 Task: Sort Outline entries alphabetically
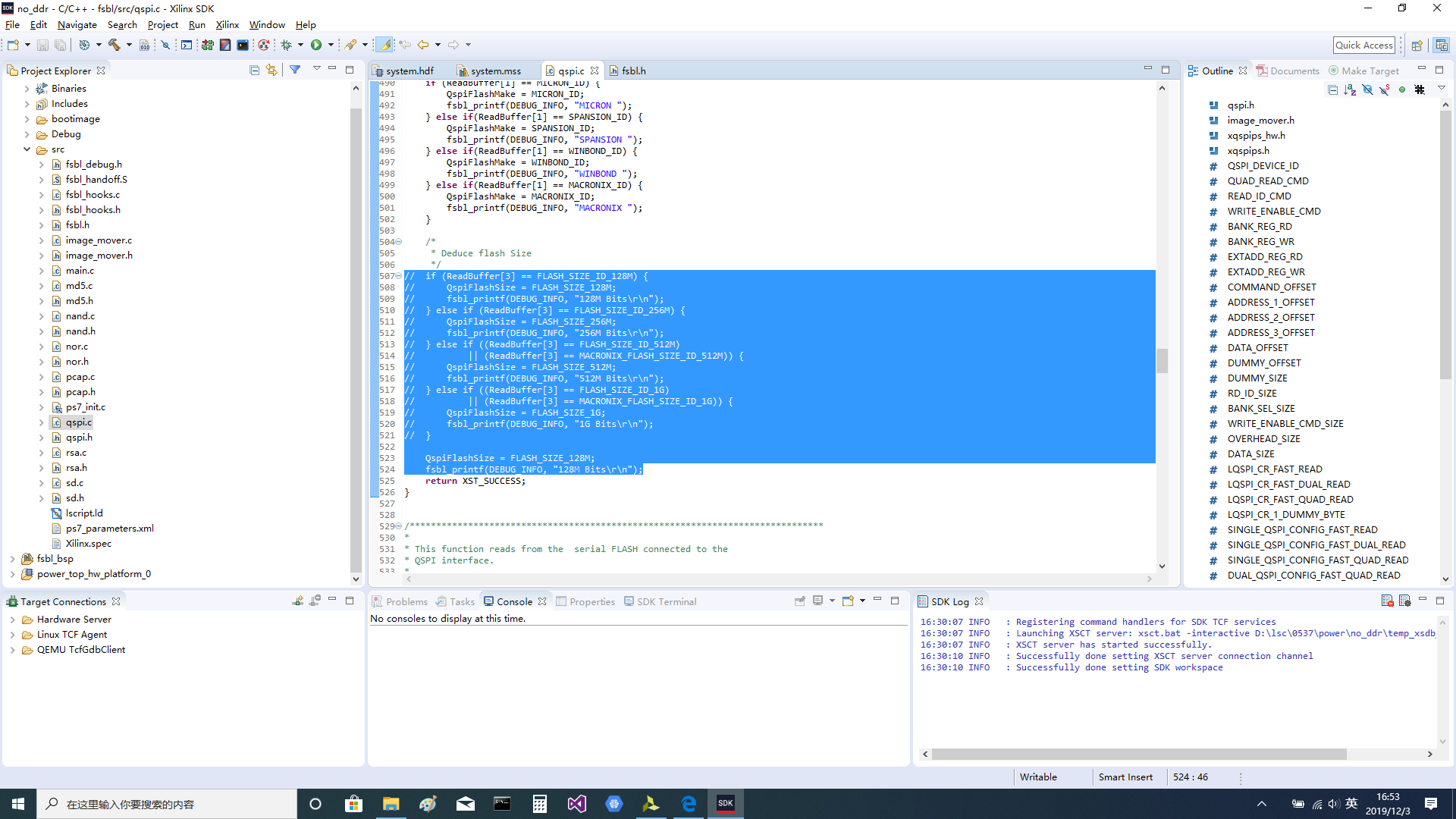click(x=1350, y=89)
